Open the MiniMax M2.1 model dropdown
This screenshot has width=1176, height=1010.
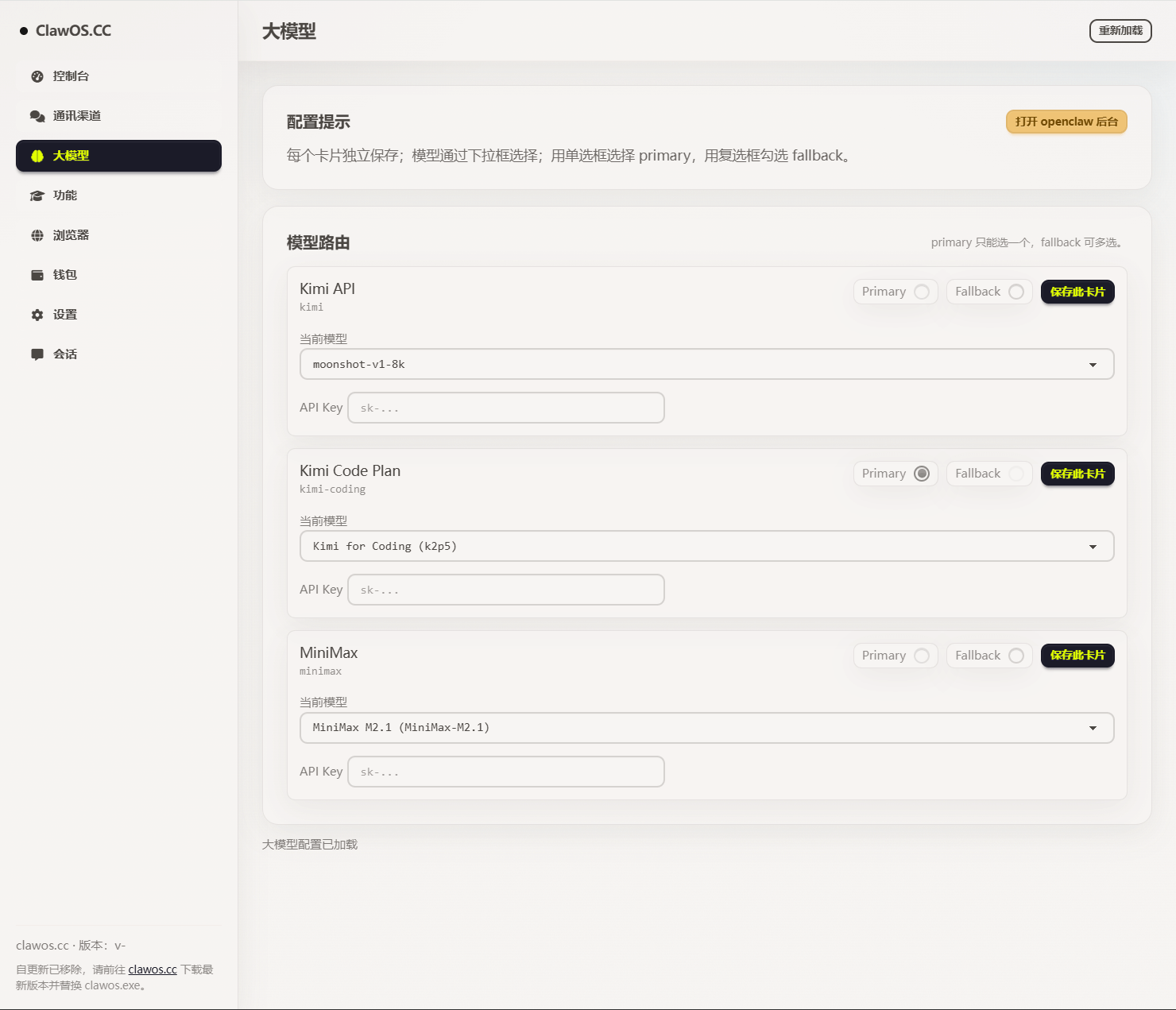[1094, 727]
